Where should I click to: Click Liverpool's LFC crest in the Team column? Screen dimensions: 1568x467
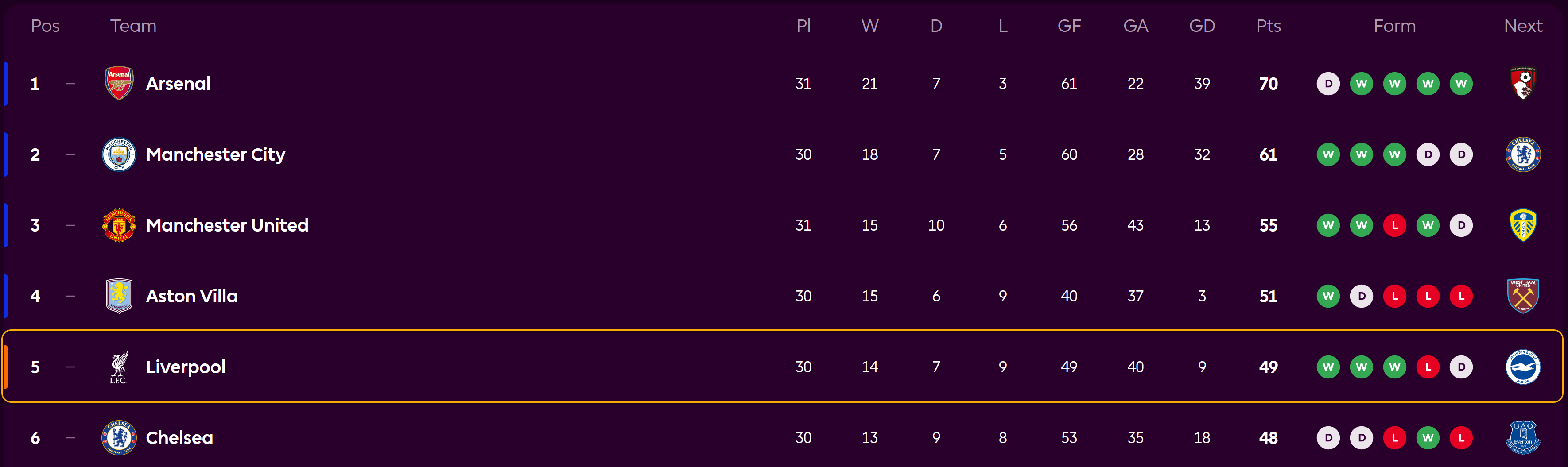(x=119, y=367)
